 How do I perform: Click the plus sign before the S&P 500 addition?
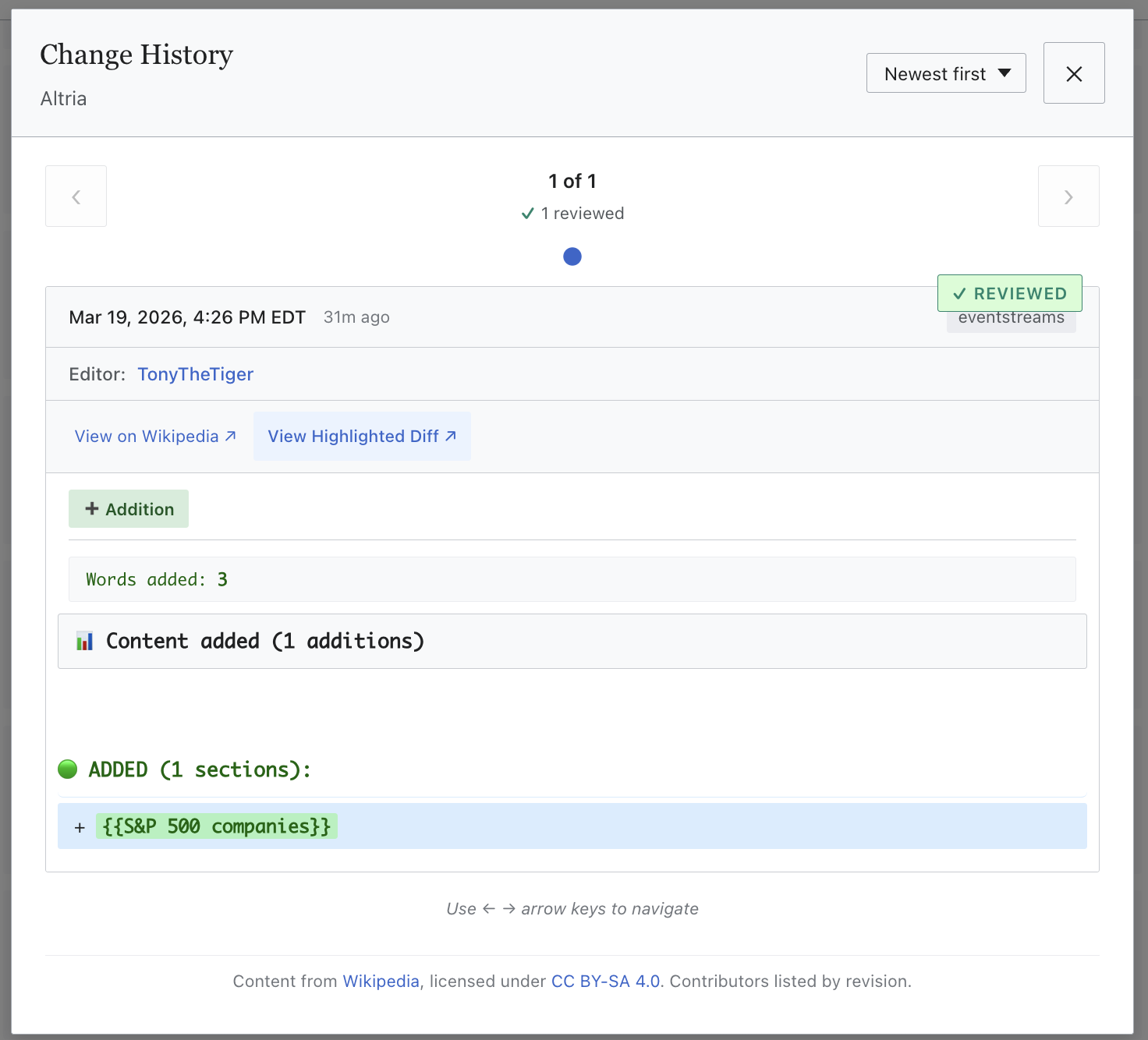tap(79, 827)
